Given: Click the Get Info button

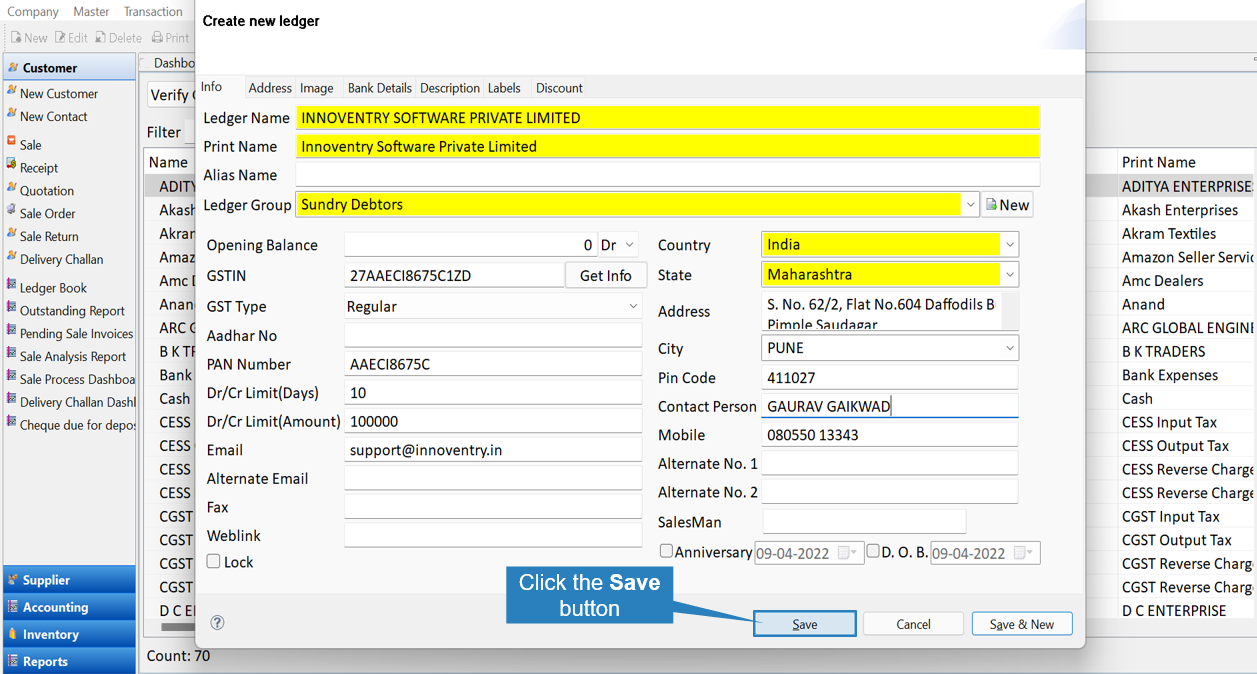Looking at the screenshot, I should click(x=606, y=275).
